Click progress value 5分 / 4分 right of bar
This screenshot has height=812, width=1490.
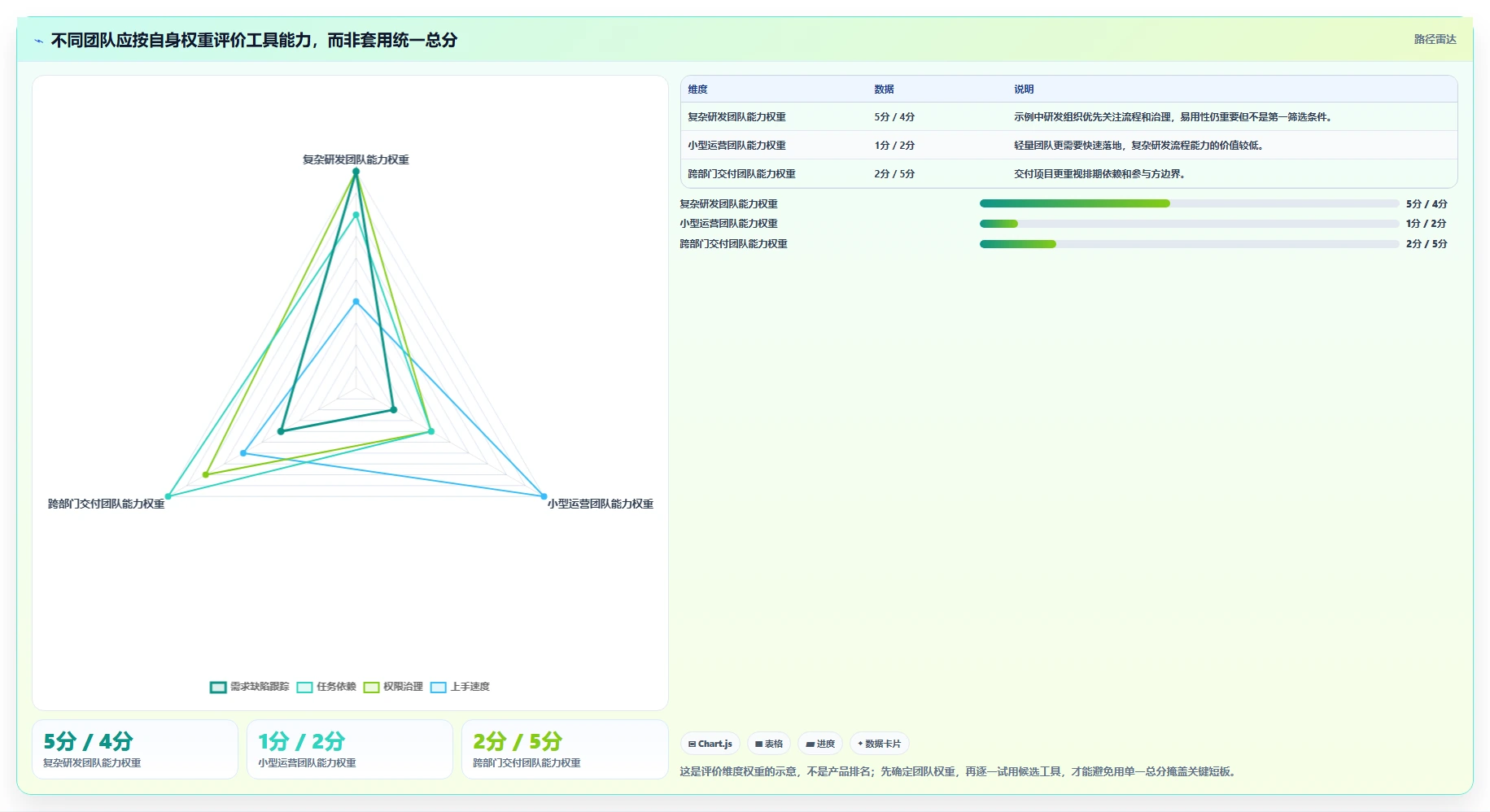point(1427,204)
